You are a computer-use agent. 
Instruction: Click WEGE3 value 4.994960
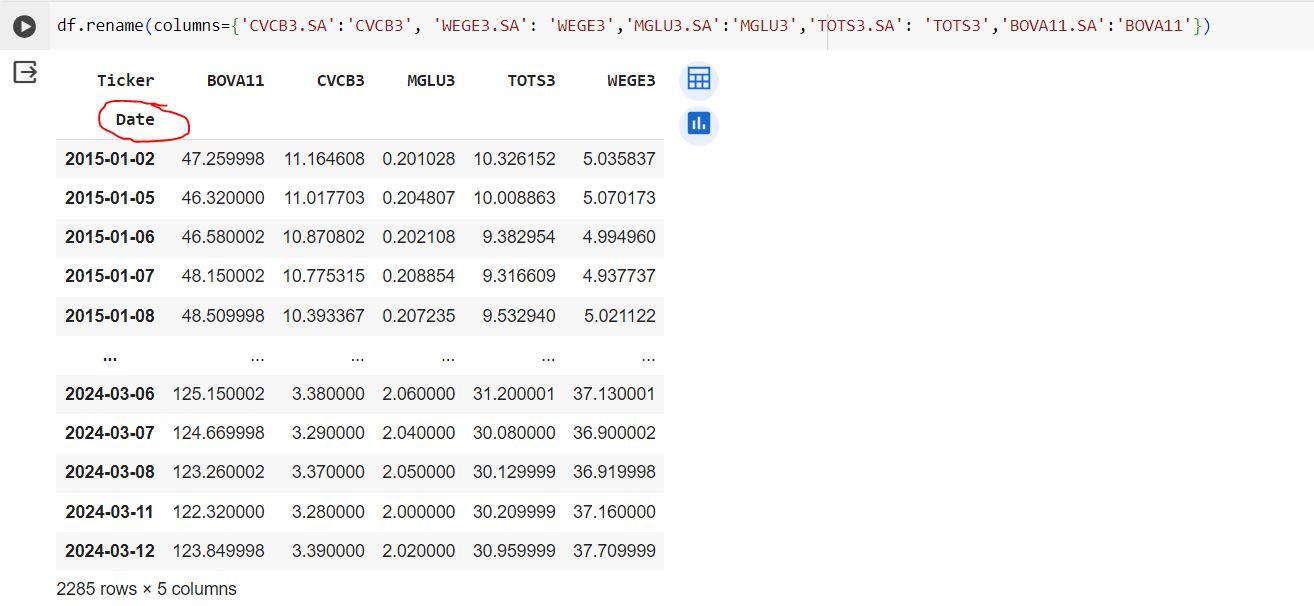(x=620, y=237)
